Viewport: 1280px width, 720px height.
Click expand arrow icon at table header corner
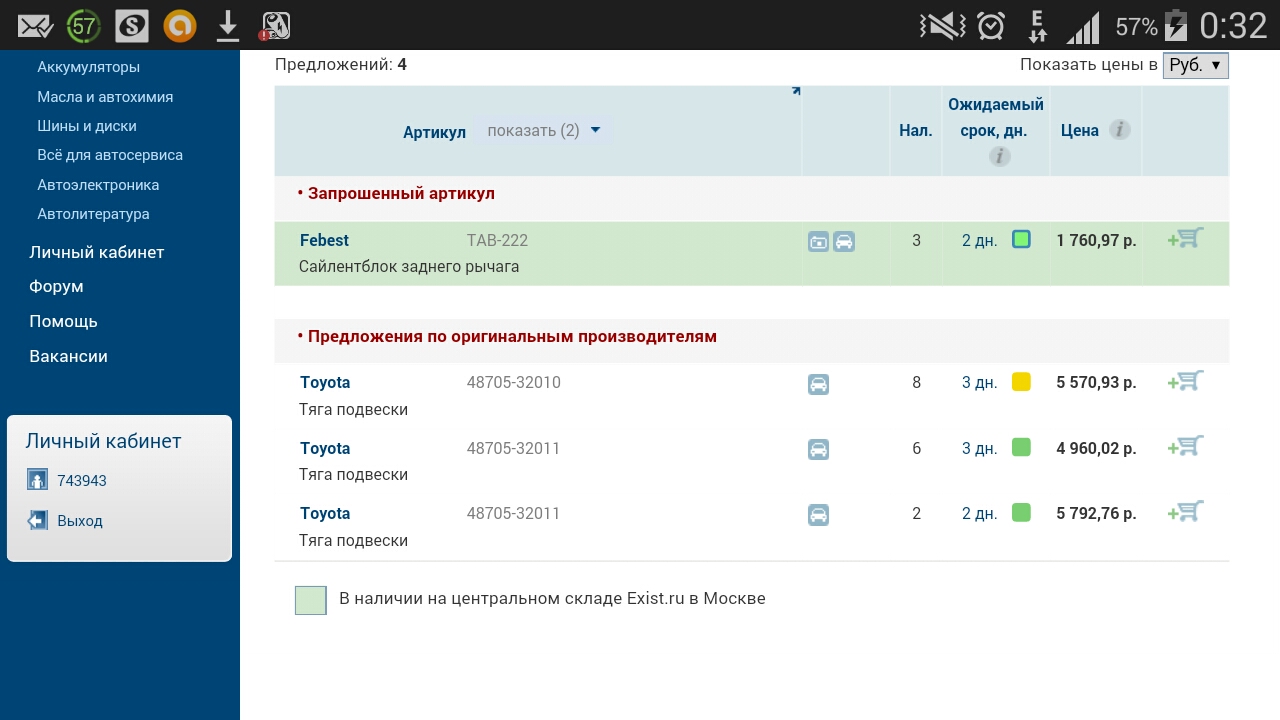tap(796, 91)
